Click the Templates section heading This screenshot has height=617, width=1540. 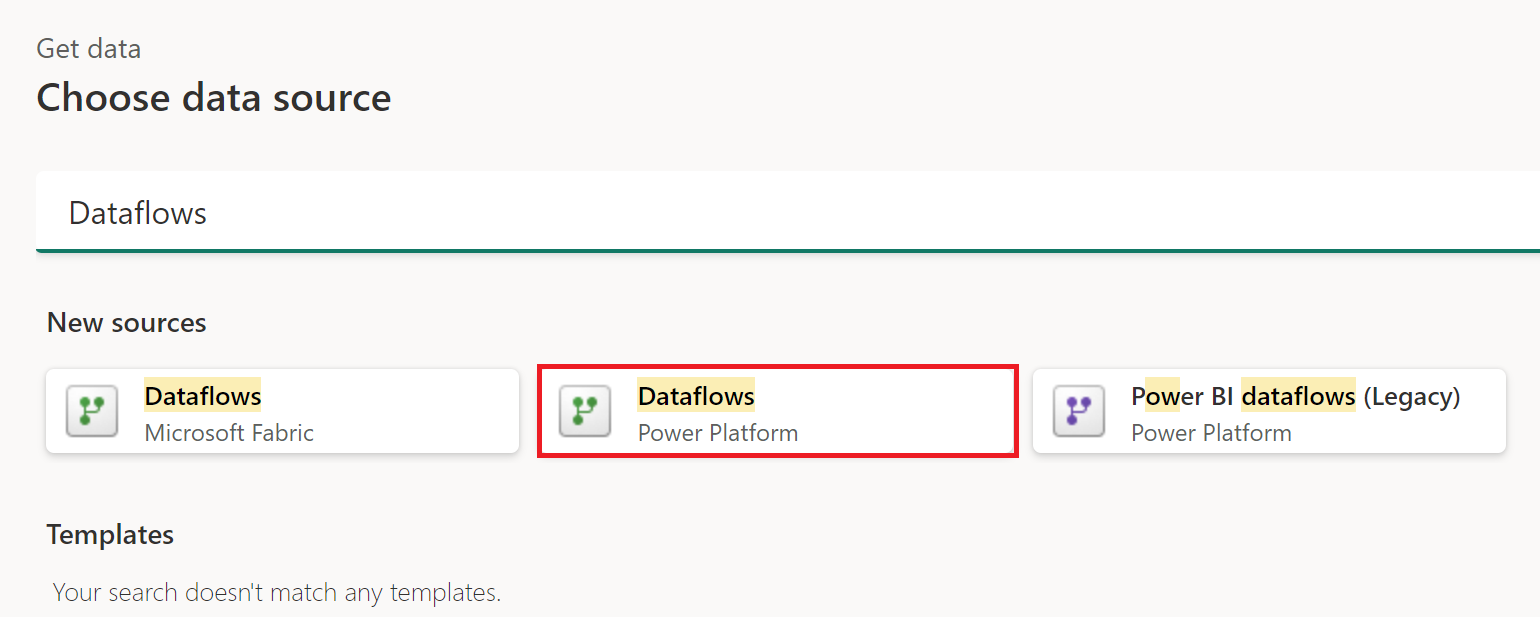point(110,534)
